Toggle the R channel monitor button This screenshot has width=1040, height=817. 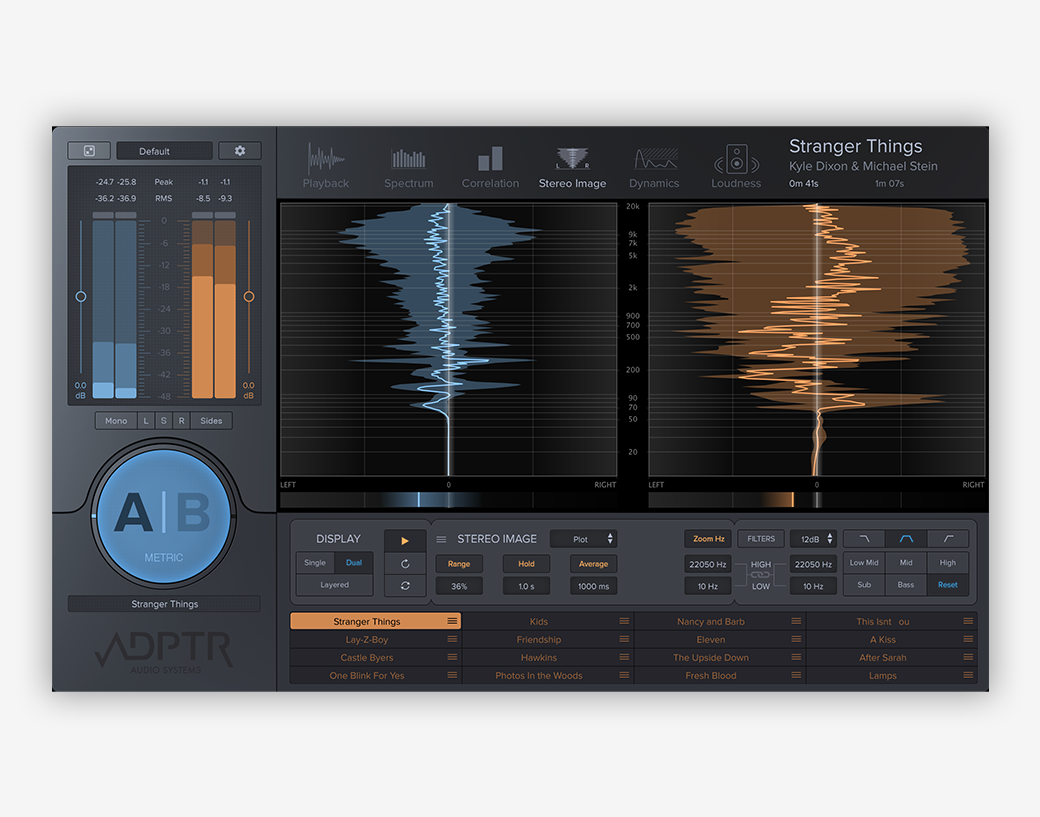pos(181,420)
